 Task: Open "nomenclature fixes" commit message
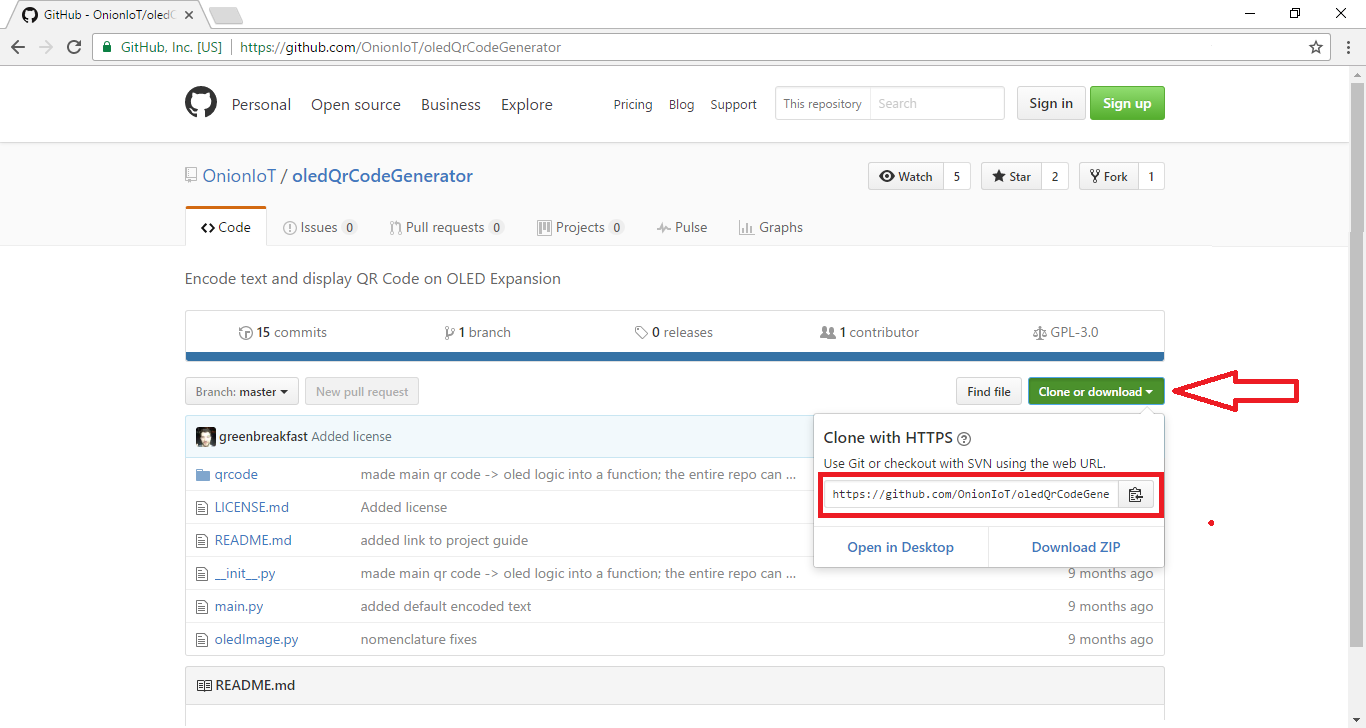(419, 640)
